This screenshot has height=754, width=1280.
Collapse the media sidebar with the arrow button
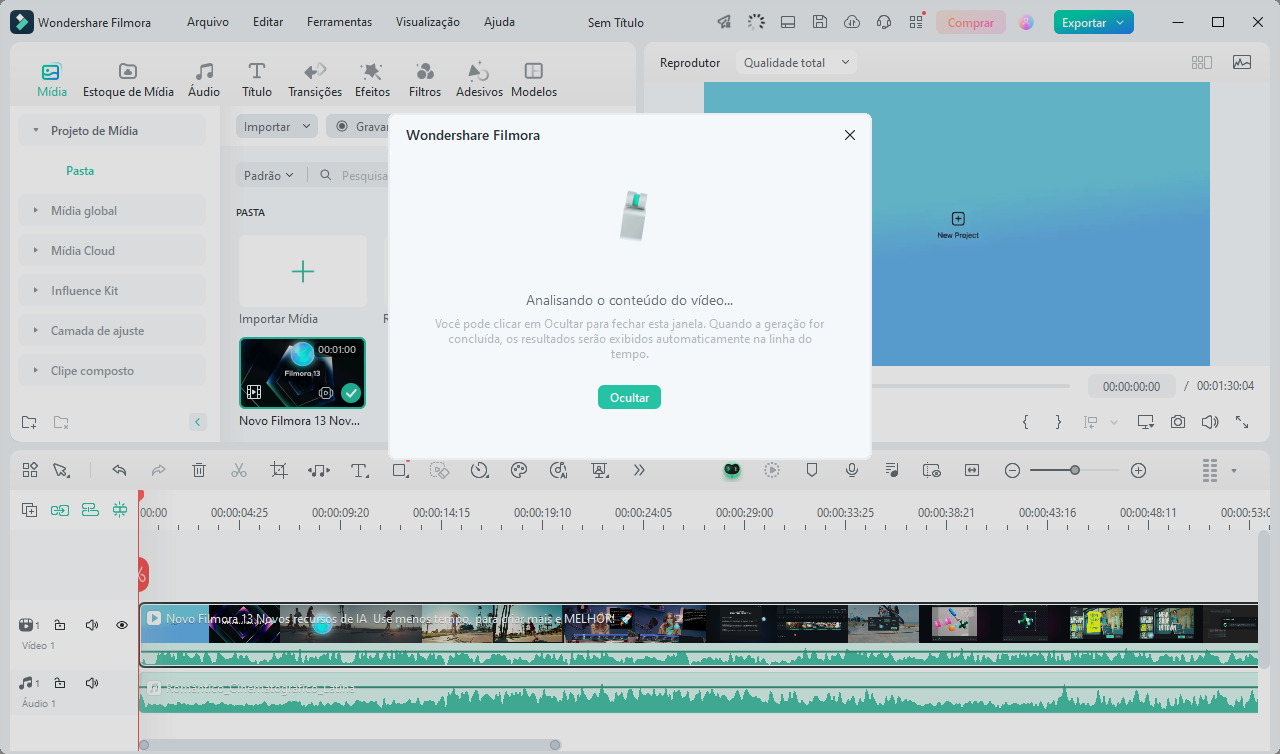pyautogui.click(x=198, y=422)
